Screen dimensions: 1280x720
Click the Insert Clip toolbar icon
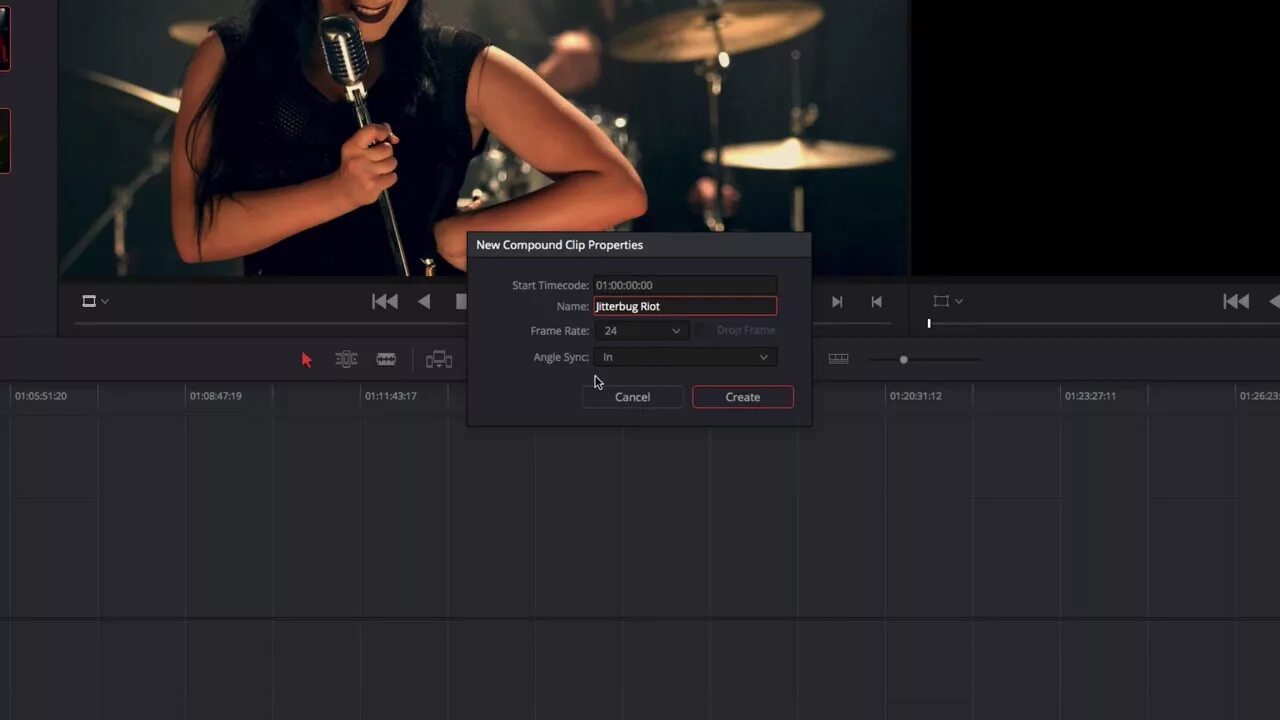439,359
